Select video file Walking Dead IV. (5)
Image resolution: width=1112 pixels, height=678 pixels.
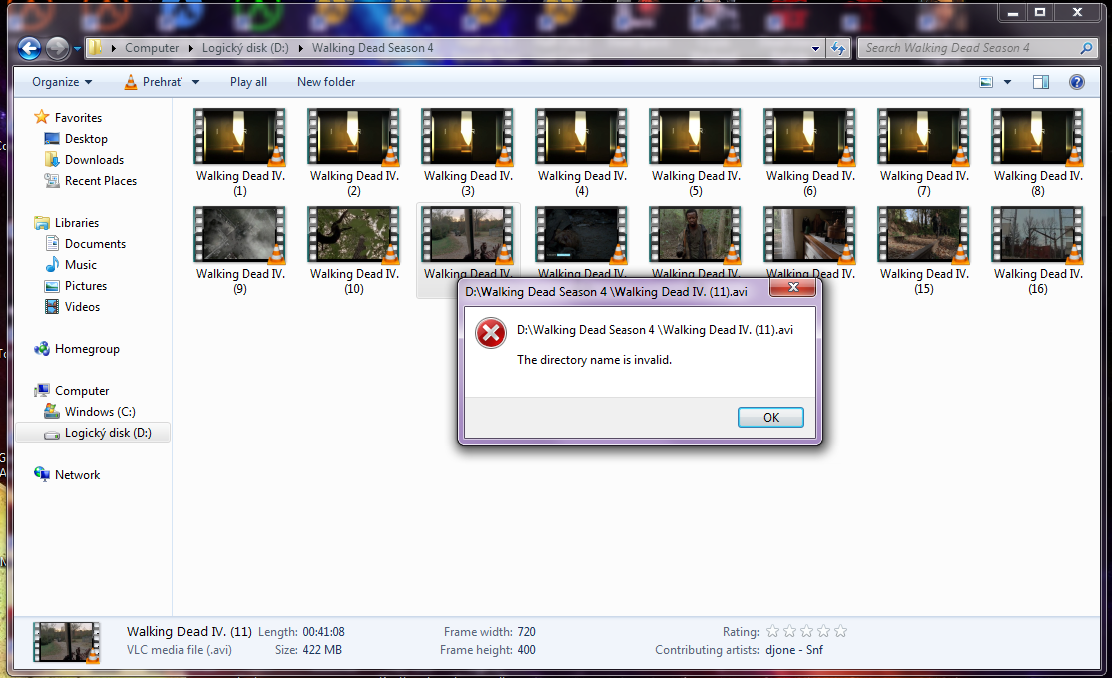696,152
